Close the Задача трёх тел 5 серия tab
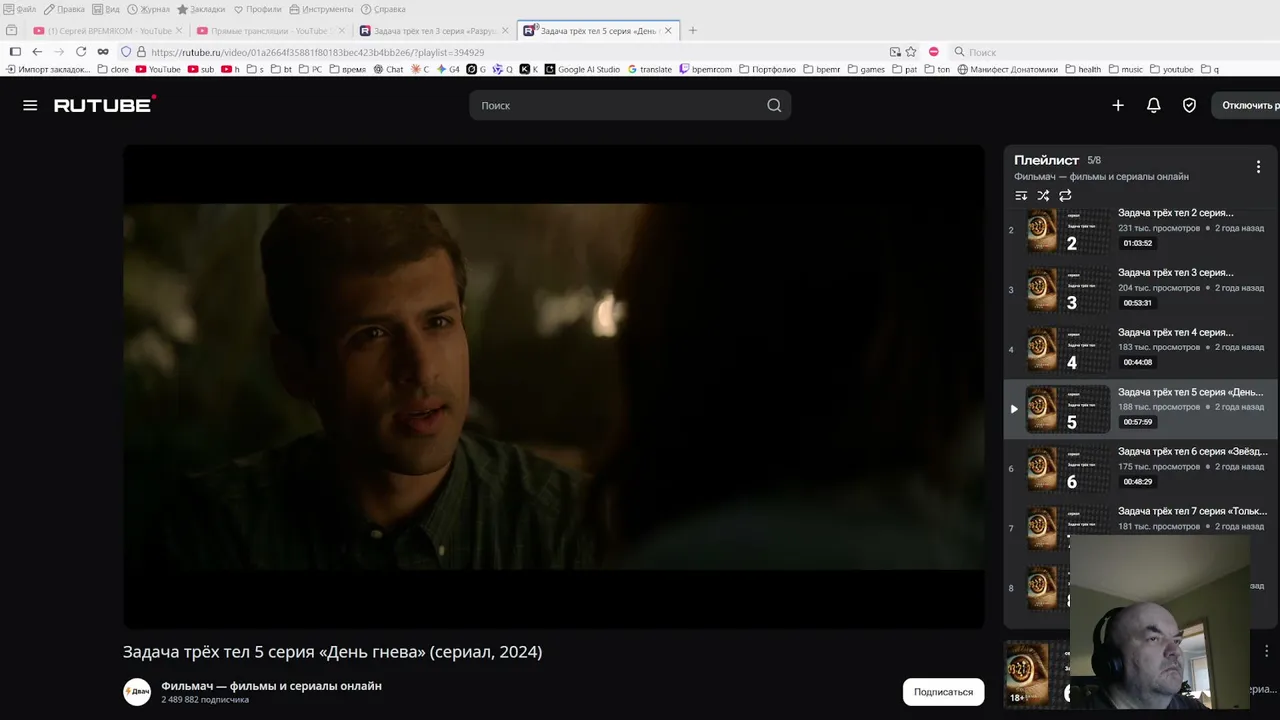1280x720 pixels. pos(668,31)
